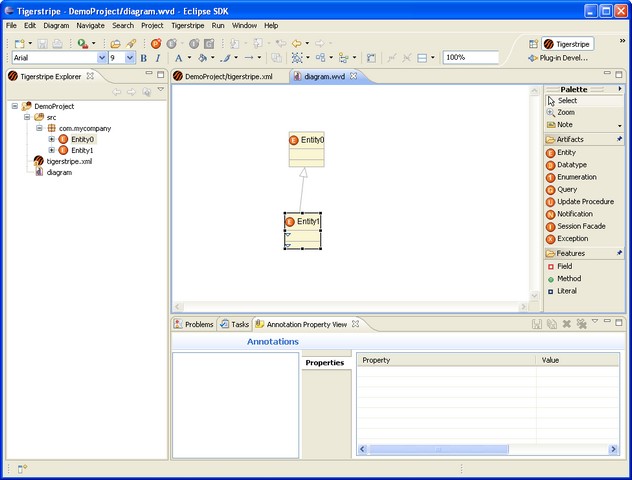The width and height of the screenshot is (632, 480).
Task: Switch to Plug-in Development perspective
Action: 558,58
